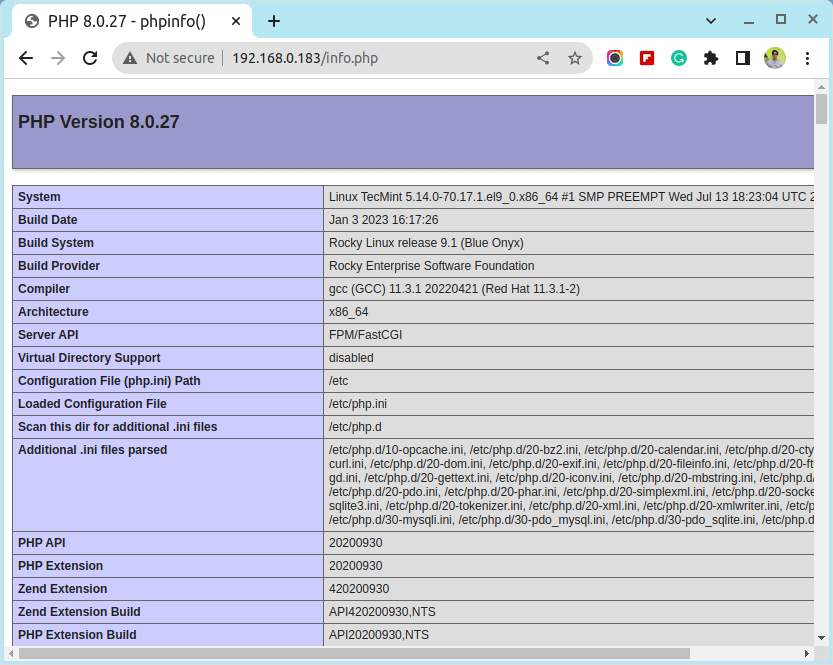Click the disabled value
Image resolution: width=833 pixels, height=665 pixels.
[x=351, y=358]
